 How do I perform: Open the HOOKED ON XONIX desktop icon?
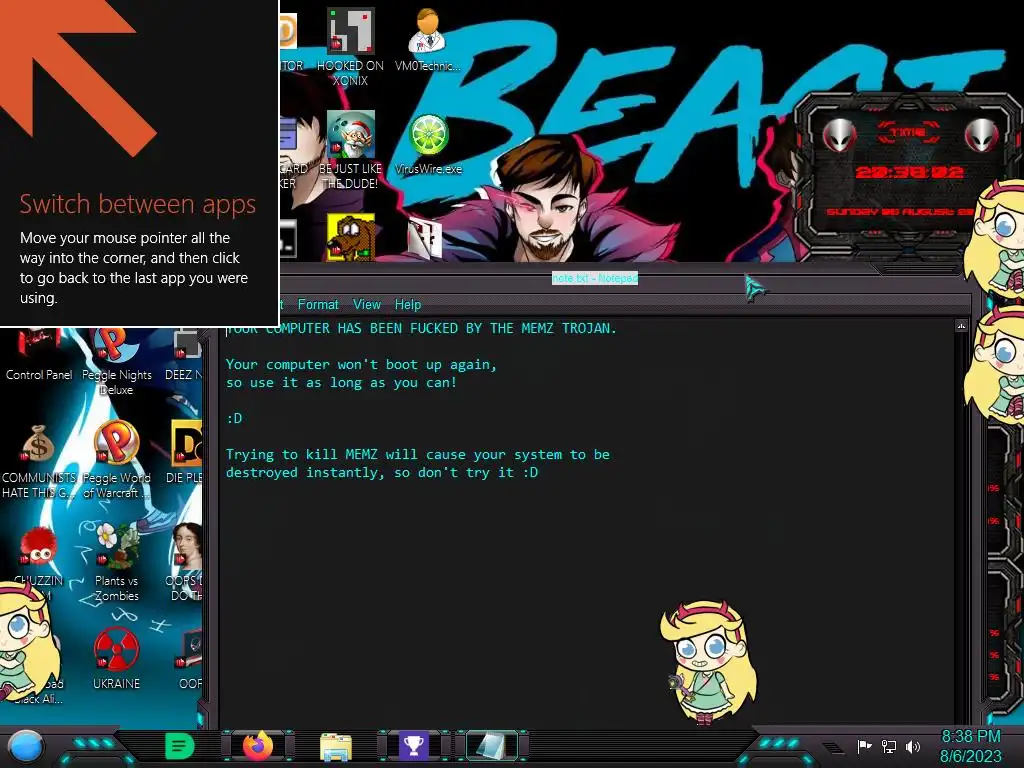point(350,47)
